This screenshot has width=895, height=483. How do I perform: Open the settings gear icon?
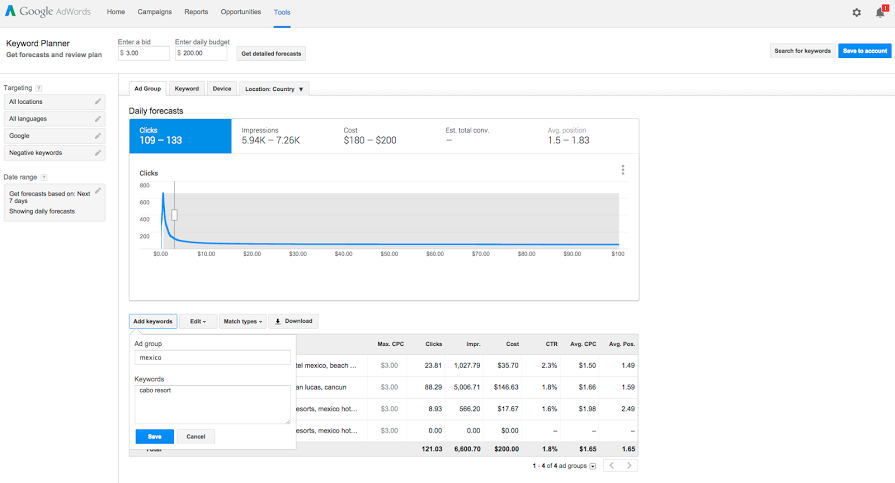856,12
